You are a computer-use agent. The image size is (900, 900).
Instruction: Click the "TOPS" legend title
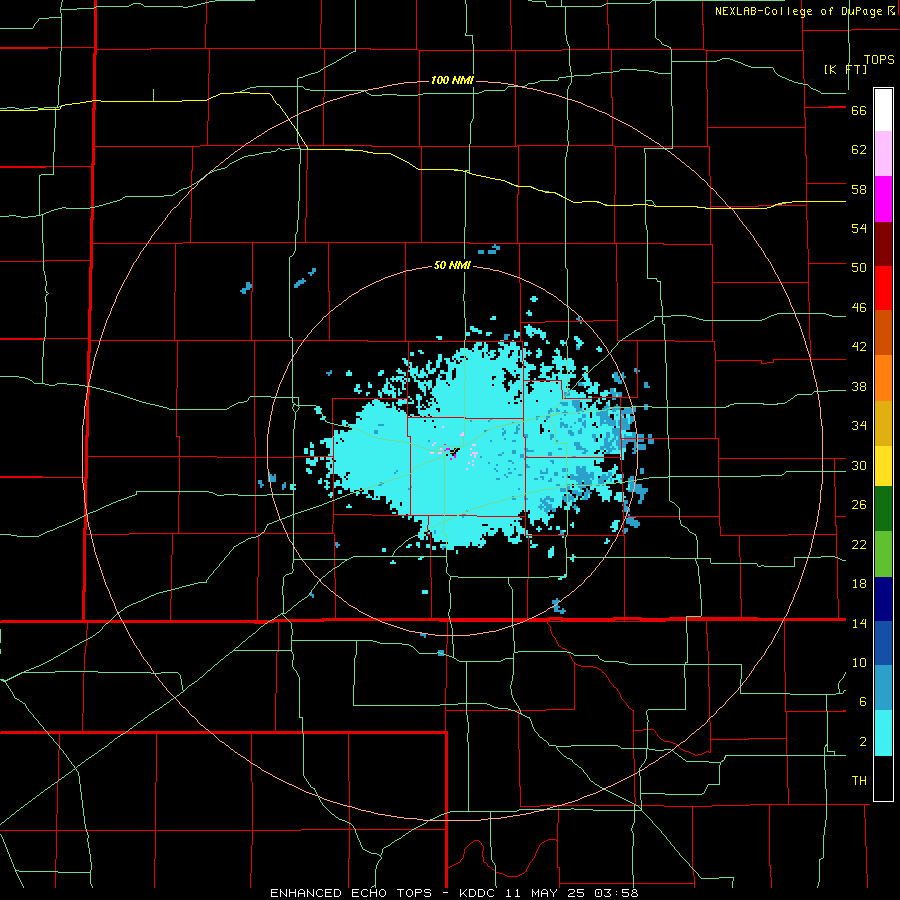879,60
